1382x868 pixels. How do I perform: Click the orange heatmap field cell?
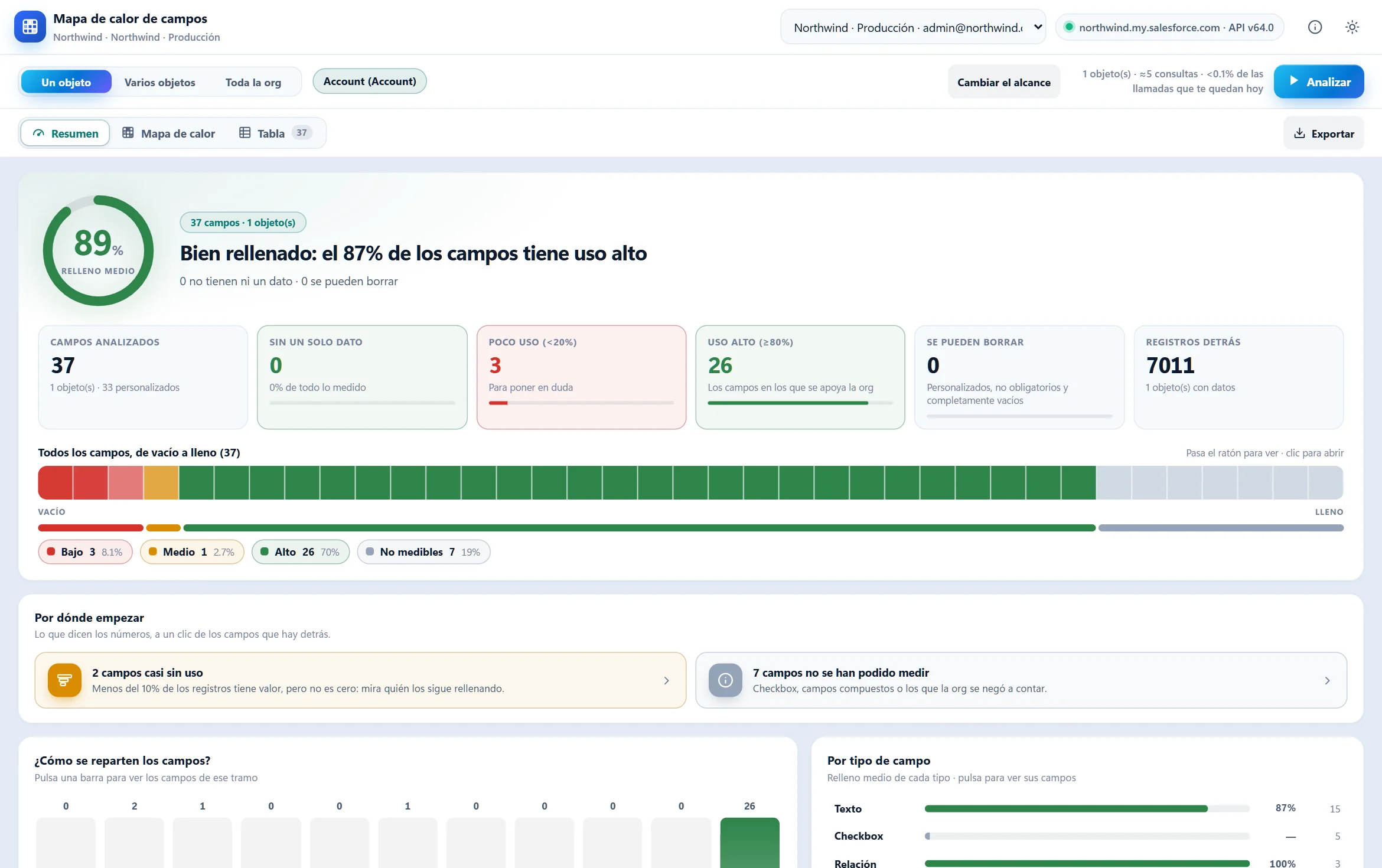pos(161,483)
